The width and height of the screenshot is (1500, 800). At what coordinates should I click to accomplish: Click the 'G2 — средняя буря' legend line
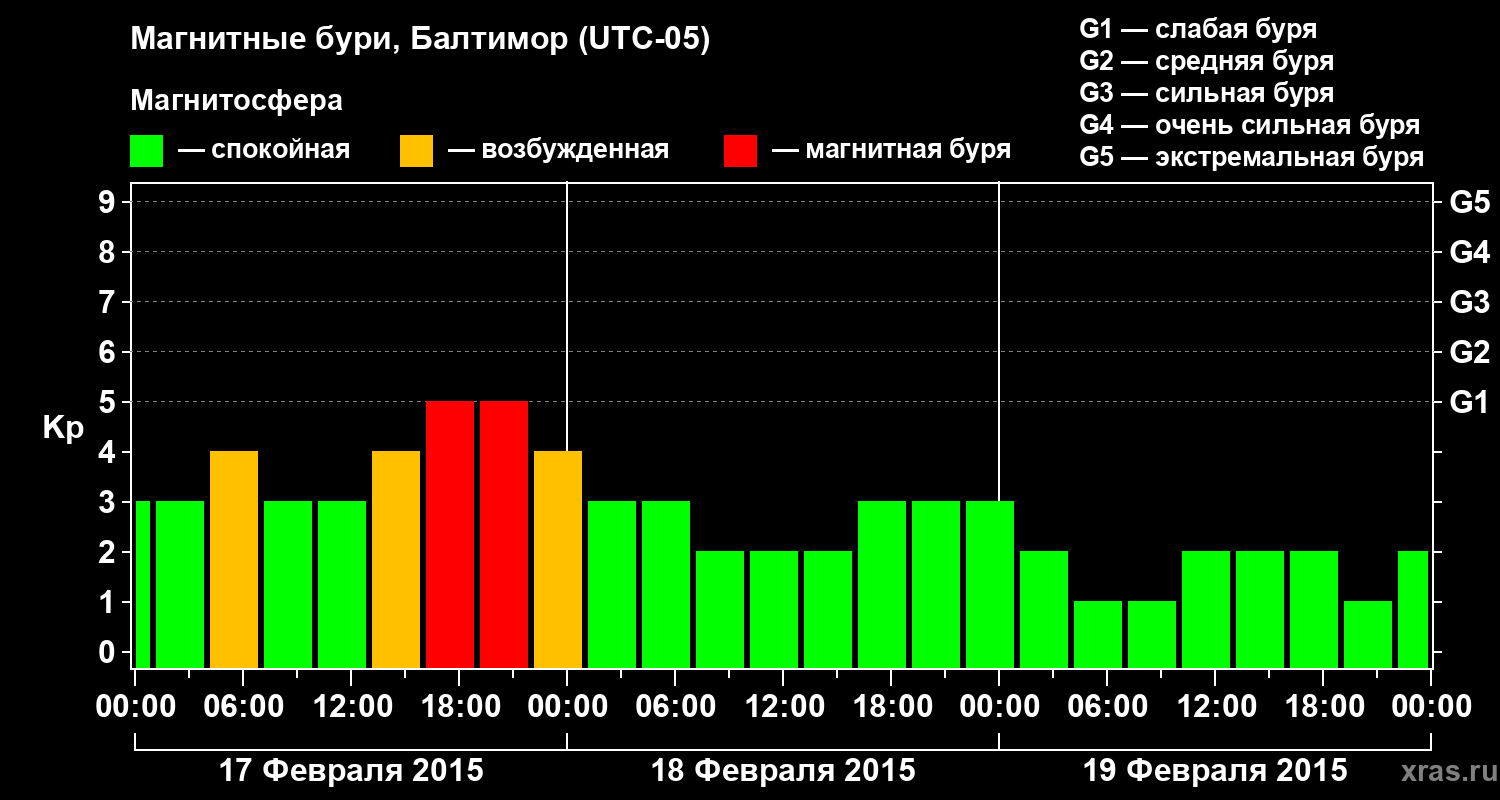pyautogui.click(x=1207, y=61)
